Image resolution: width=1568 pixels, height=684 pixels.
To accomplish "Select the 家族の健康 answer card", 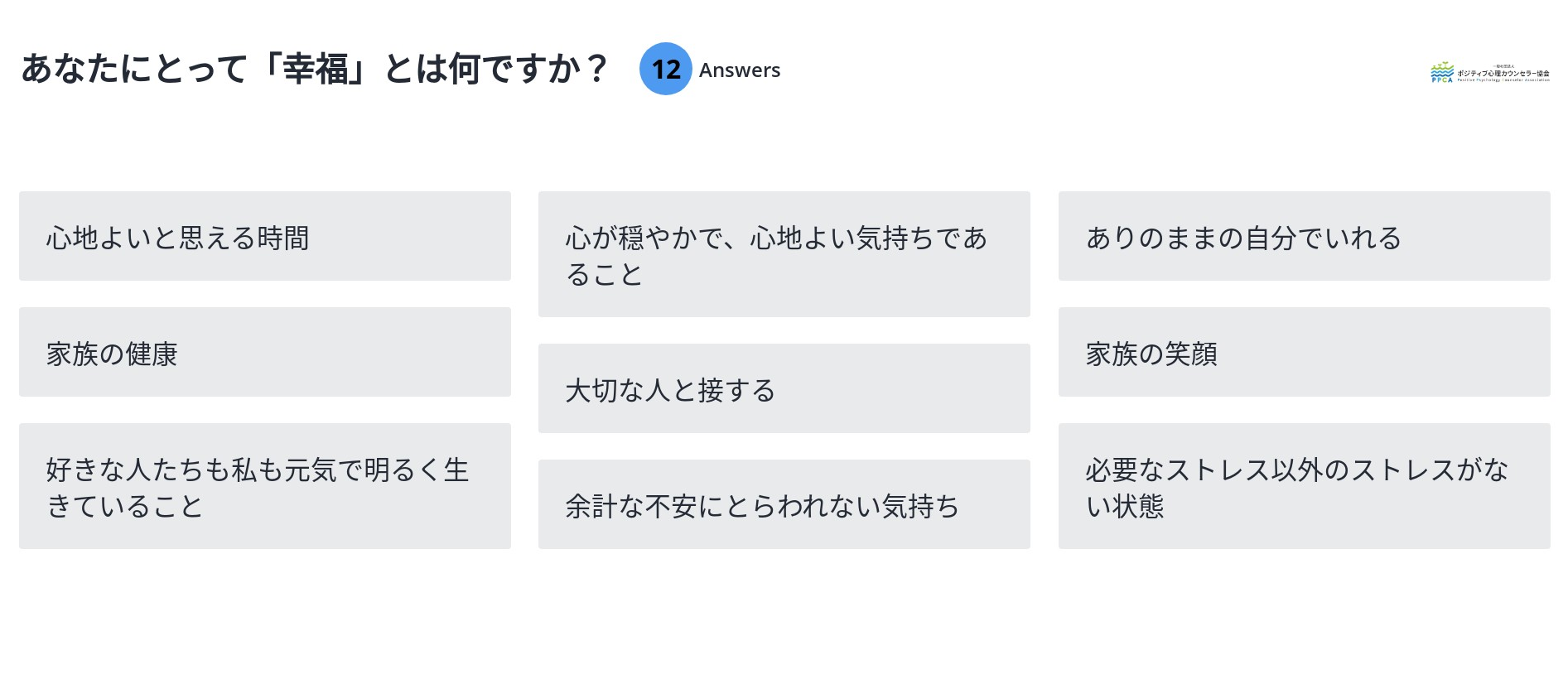I will point(265,352).
